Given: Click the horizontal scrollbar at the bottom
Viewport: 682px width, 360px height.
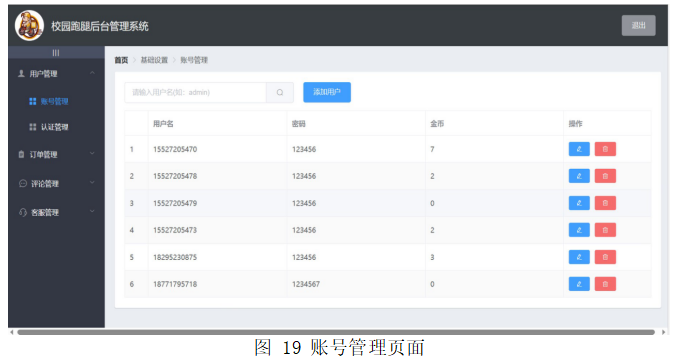Looking at the screenshot, I should click(336, 332).
